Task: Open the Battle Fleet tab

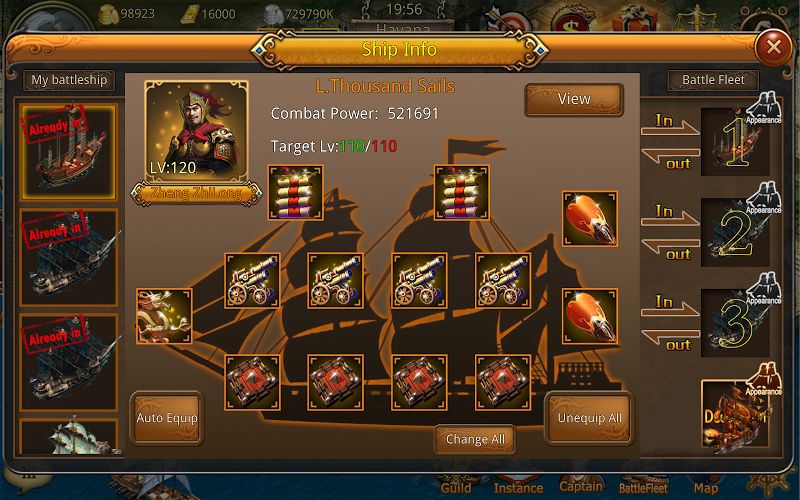Action: coord(713,80)
